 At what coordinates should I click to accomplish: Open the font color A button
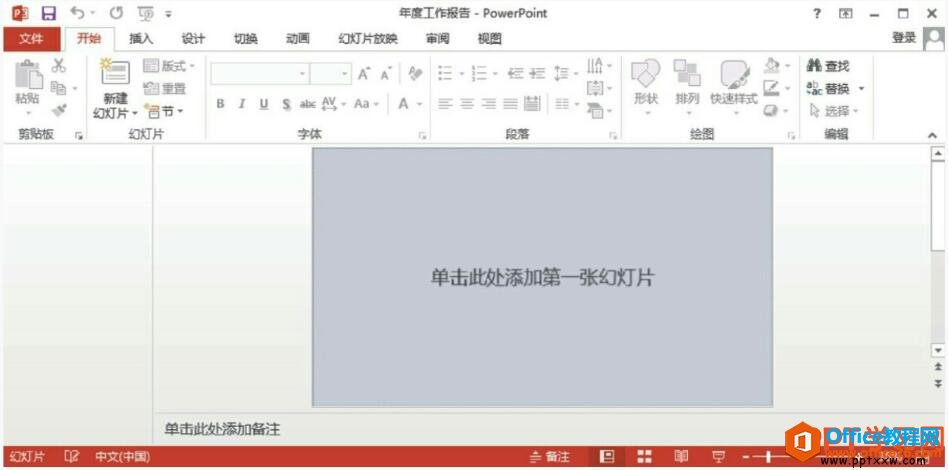coord(403,104)
